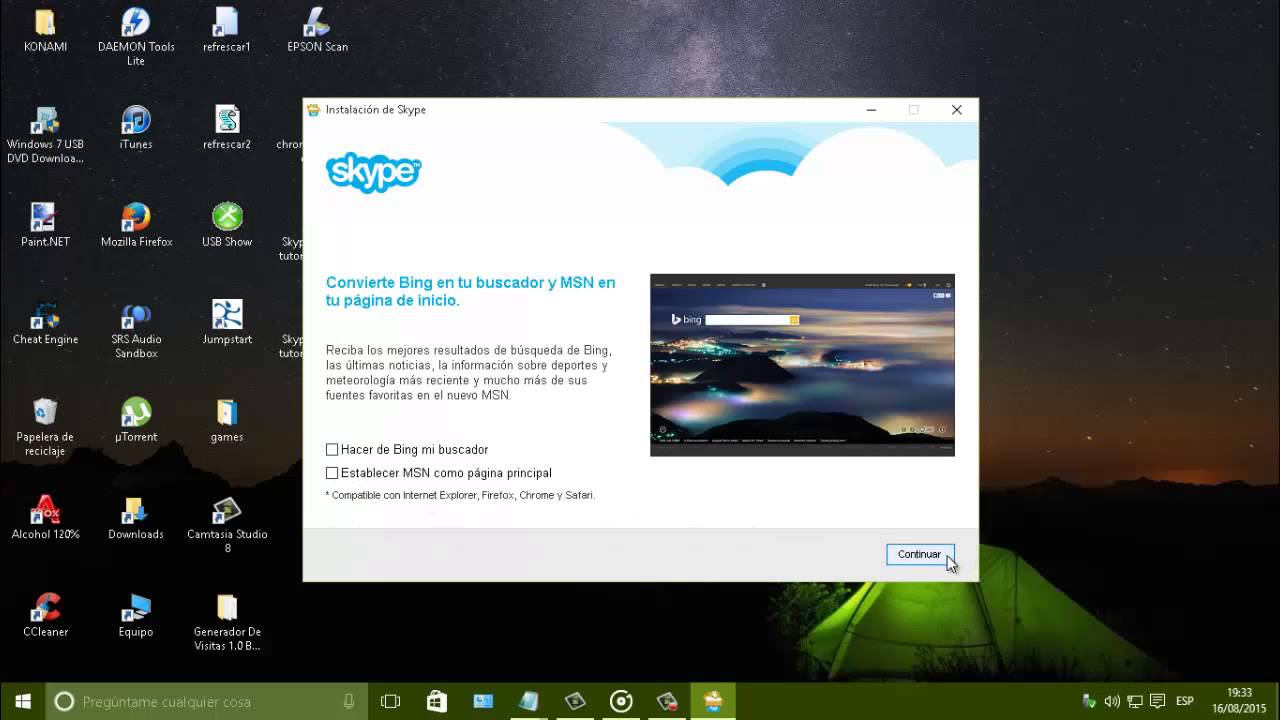Viewport: 1280px width, 720px height.
Task: Click the 'Instalación de Skype' title text
Action: [x=376, y=110]
